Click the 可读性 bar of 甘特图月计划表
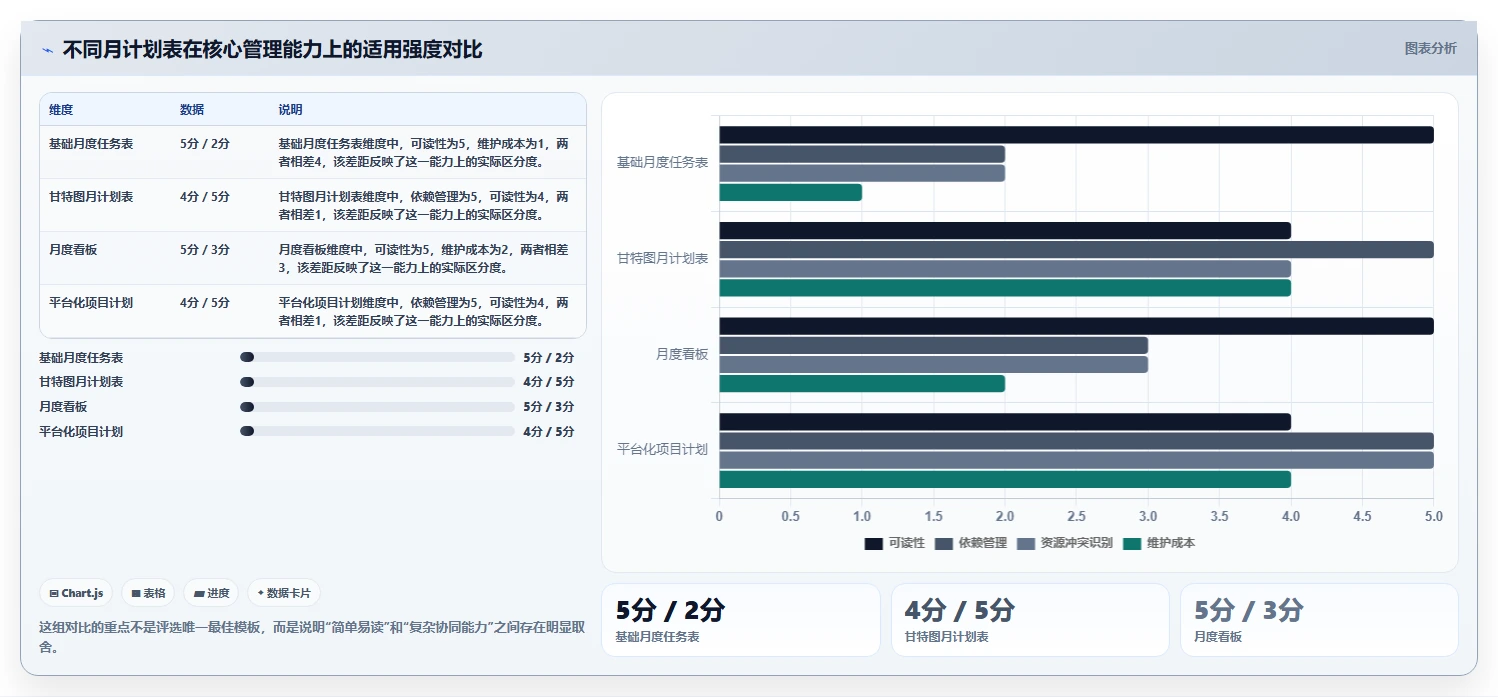This screenshot has height=697, width=1498. tap(1005, 230)
